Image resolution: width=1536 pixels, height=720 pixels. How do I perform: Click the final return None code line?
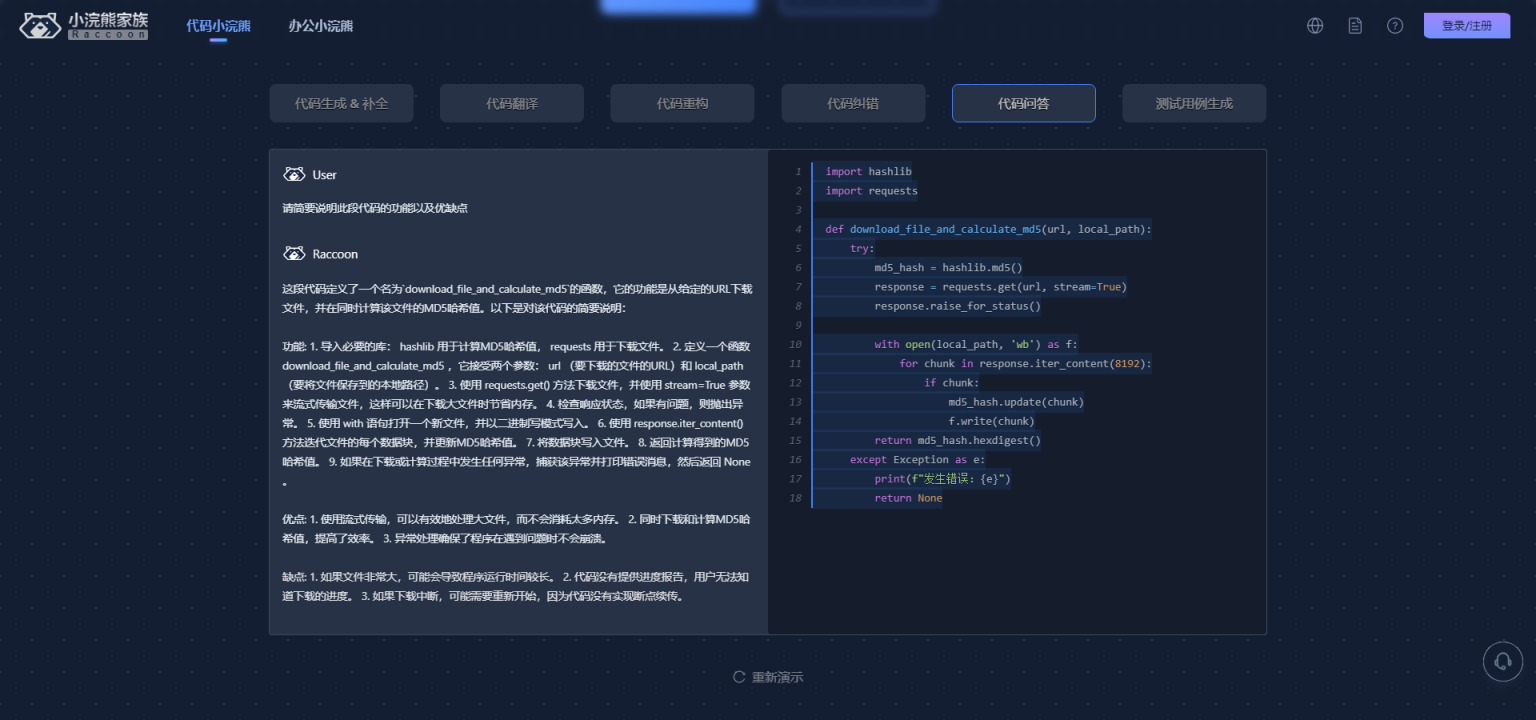pos(907,498)
